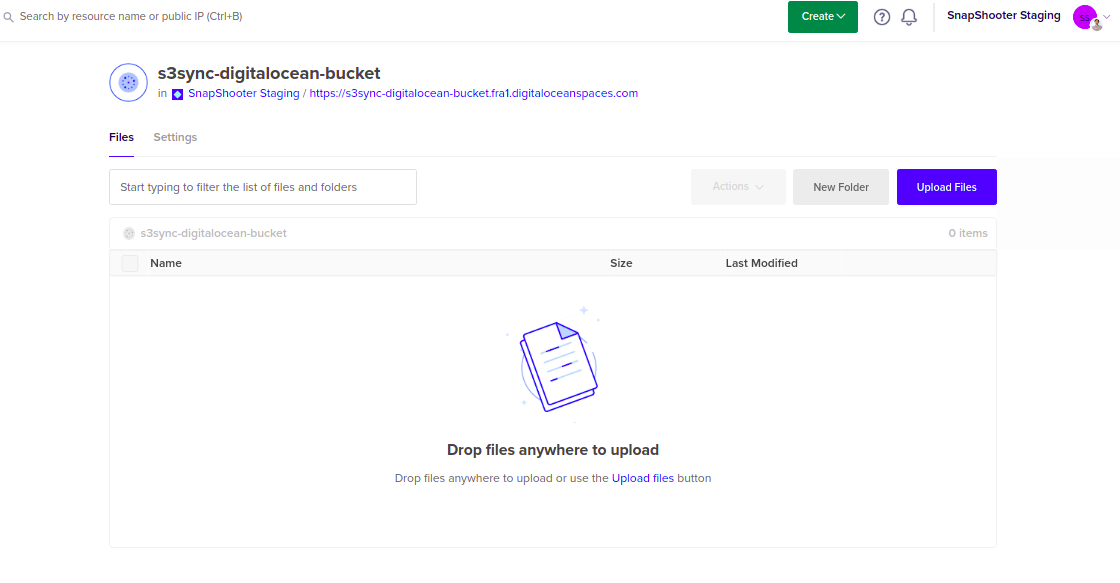Tick the select-all checkbox beside Name

(130, 264)
